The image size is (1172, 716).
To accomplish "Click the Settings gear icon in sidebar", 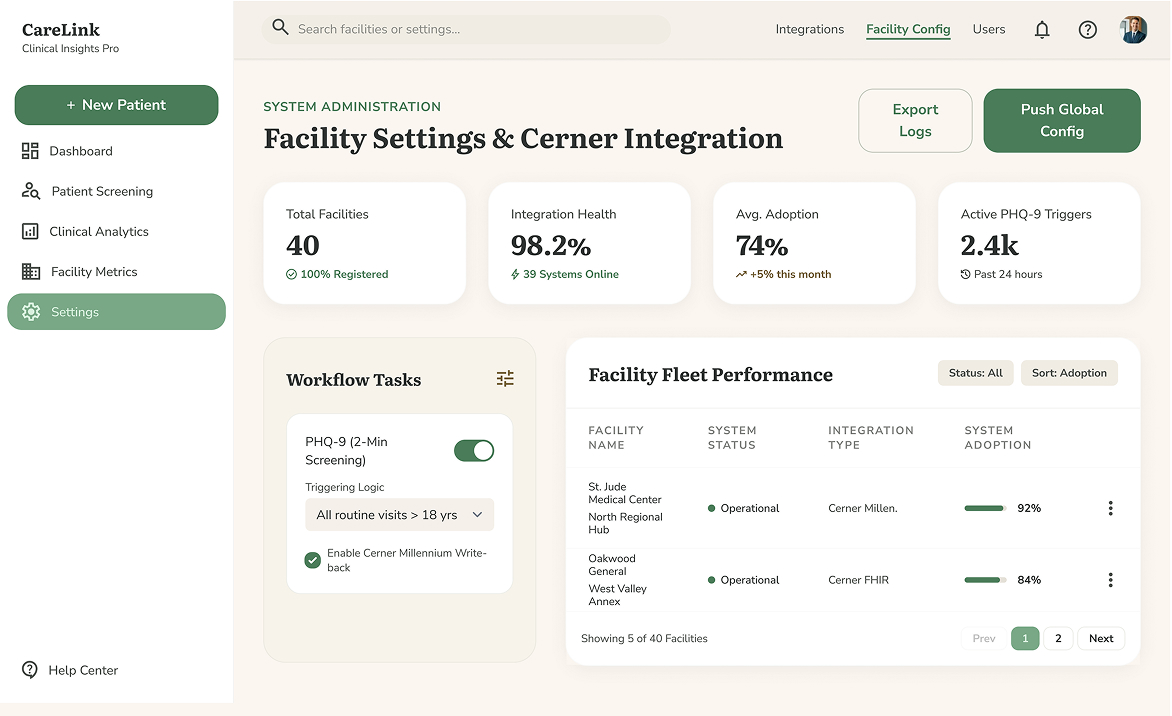I will coord(31,312).
